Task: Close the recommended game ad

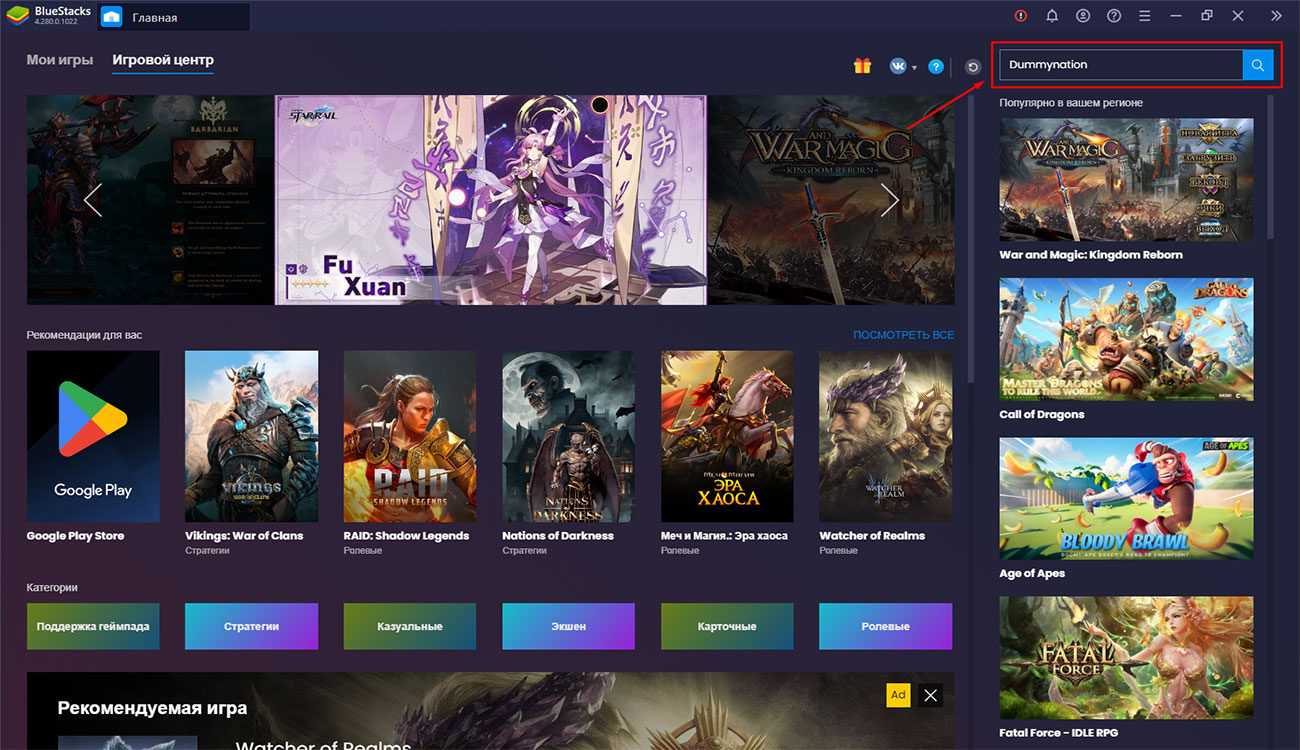Action: point(930,695)
